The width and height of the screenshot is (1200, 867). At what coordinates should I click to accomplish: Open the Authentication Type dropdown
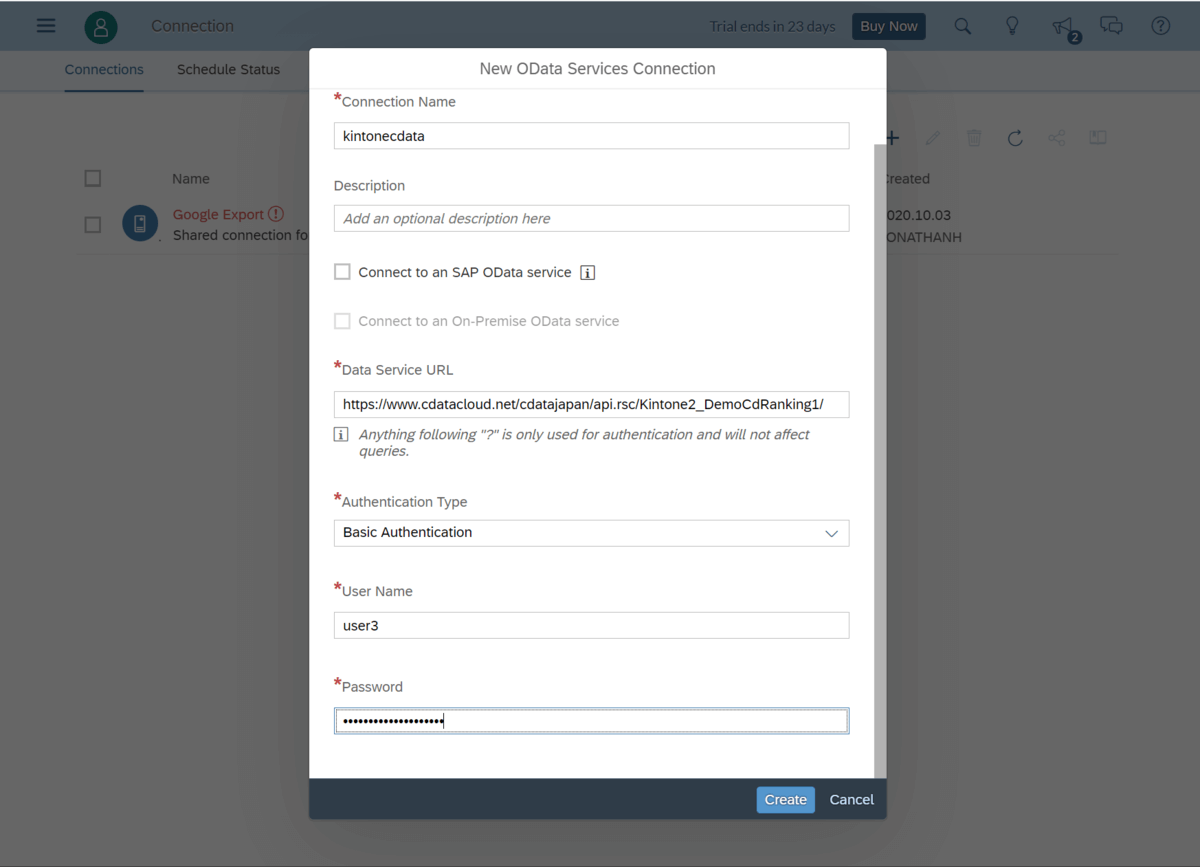591,533
